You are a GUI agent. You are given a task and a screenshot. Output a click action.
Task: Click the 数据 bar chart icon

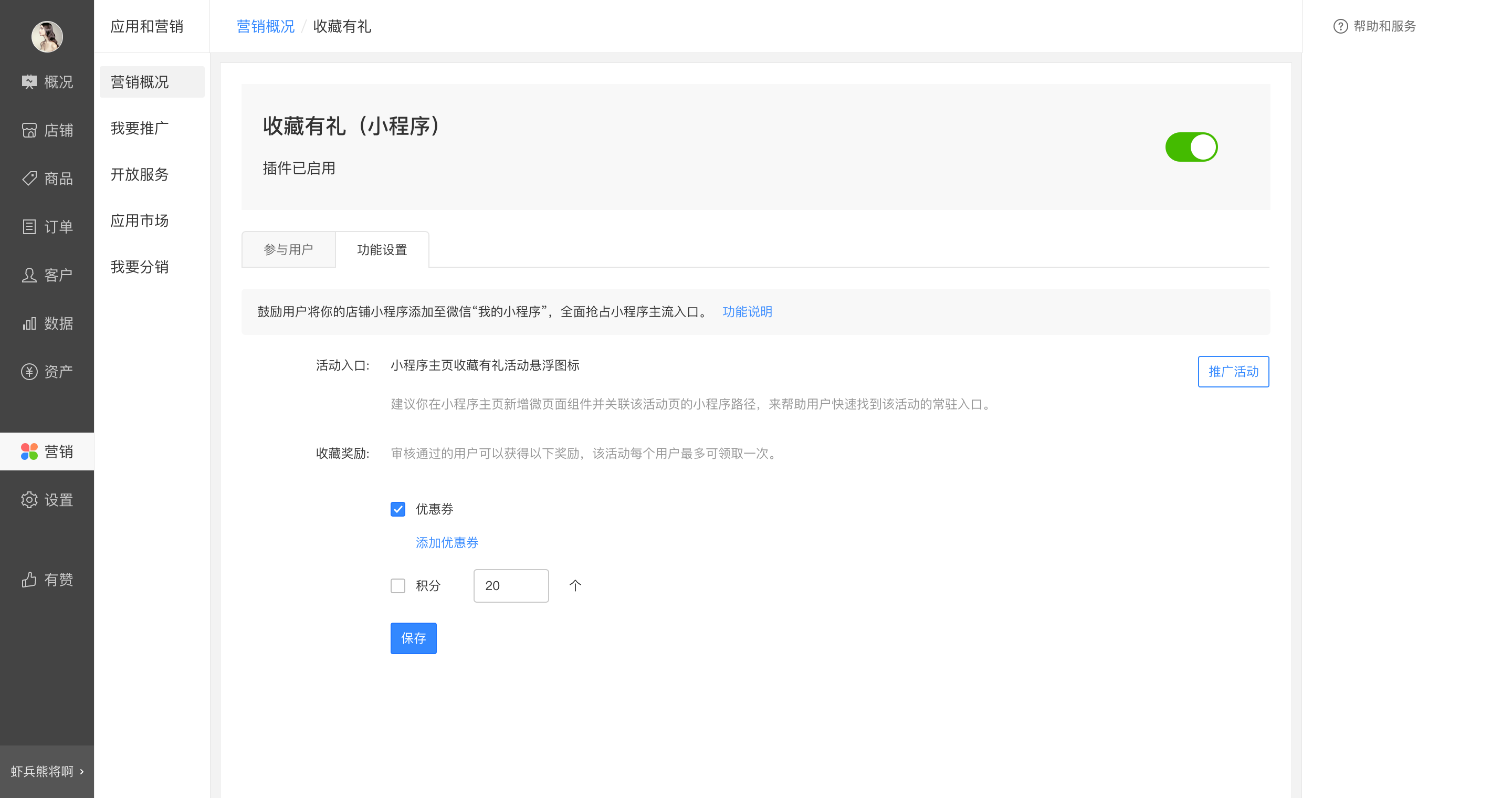pos(29,323)
